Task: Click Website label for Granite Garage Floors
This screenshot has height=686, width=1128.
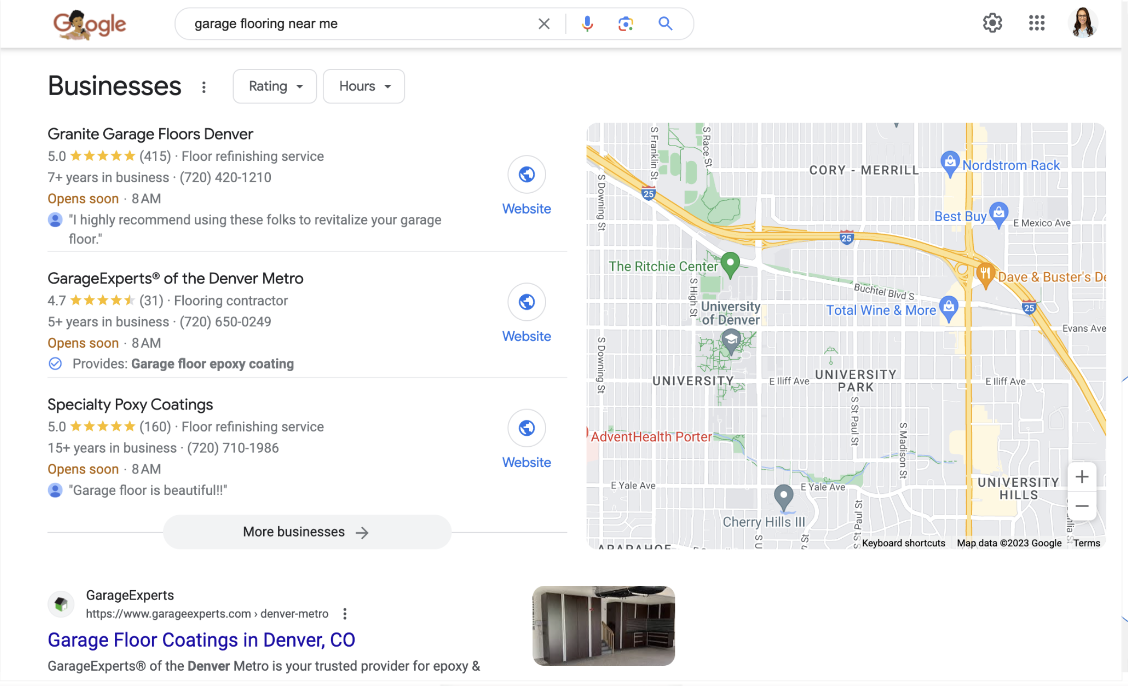Action: [527, 209]
